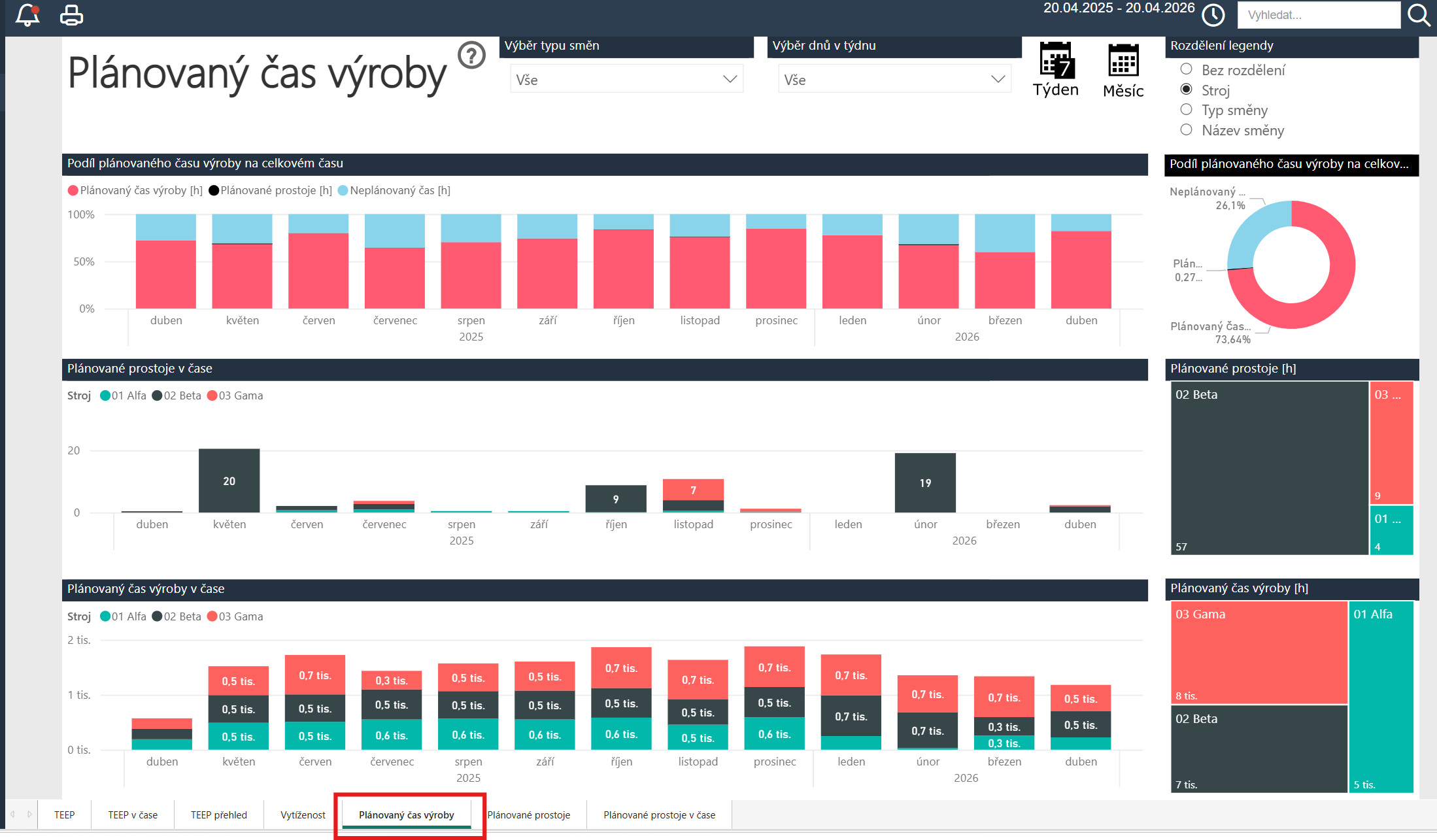Click the tab scroll right arrow
This screenshot has height=840, width=1437.
29,815
